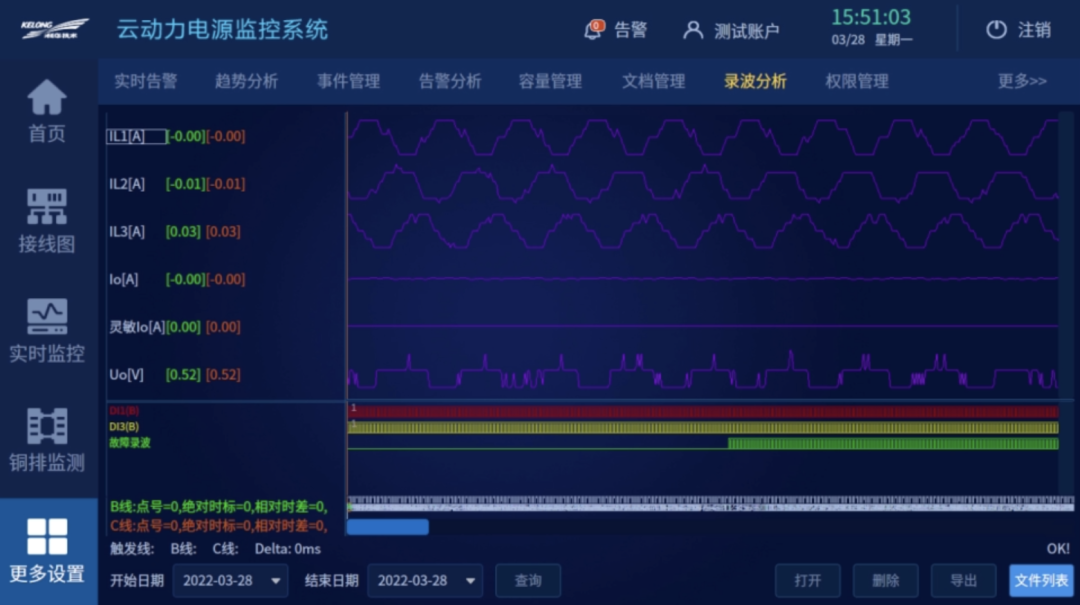This screenshot has height=605, width=1080.
Task: Click the orange [0.03] IL3 value
Action: [223, 232]
